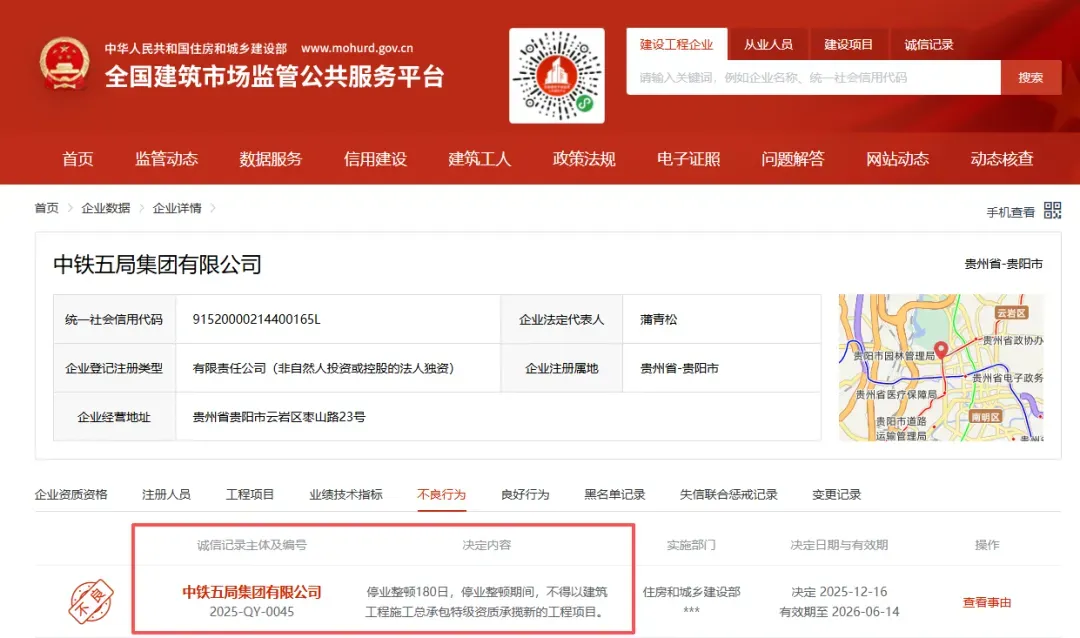The image size is (1080, 638).
Task: Click 企业数据 in the breadcrumb
Action: pos(105,208)
